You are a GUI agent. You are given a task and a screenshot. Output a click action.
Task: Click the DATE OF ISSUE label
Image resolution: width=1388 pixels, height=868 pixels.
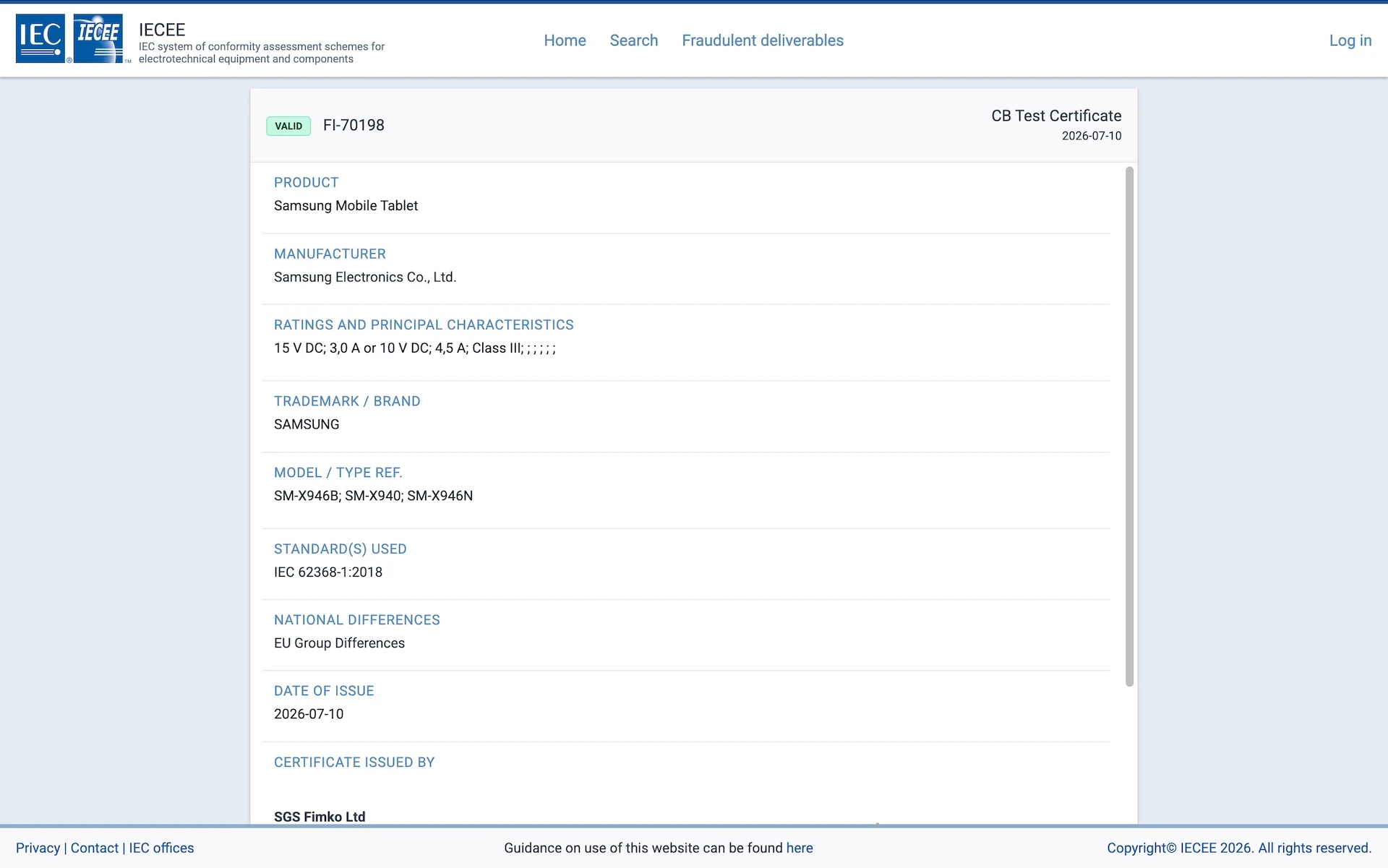324,691
